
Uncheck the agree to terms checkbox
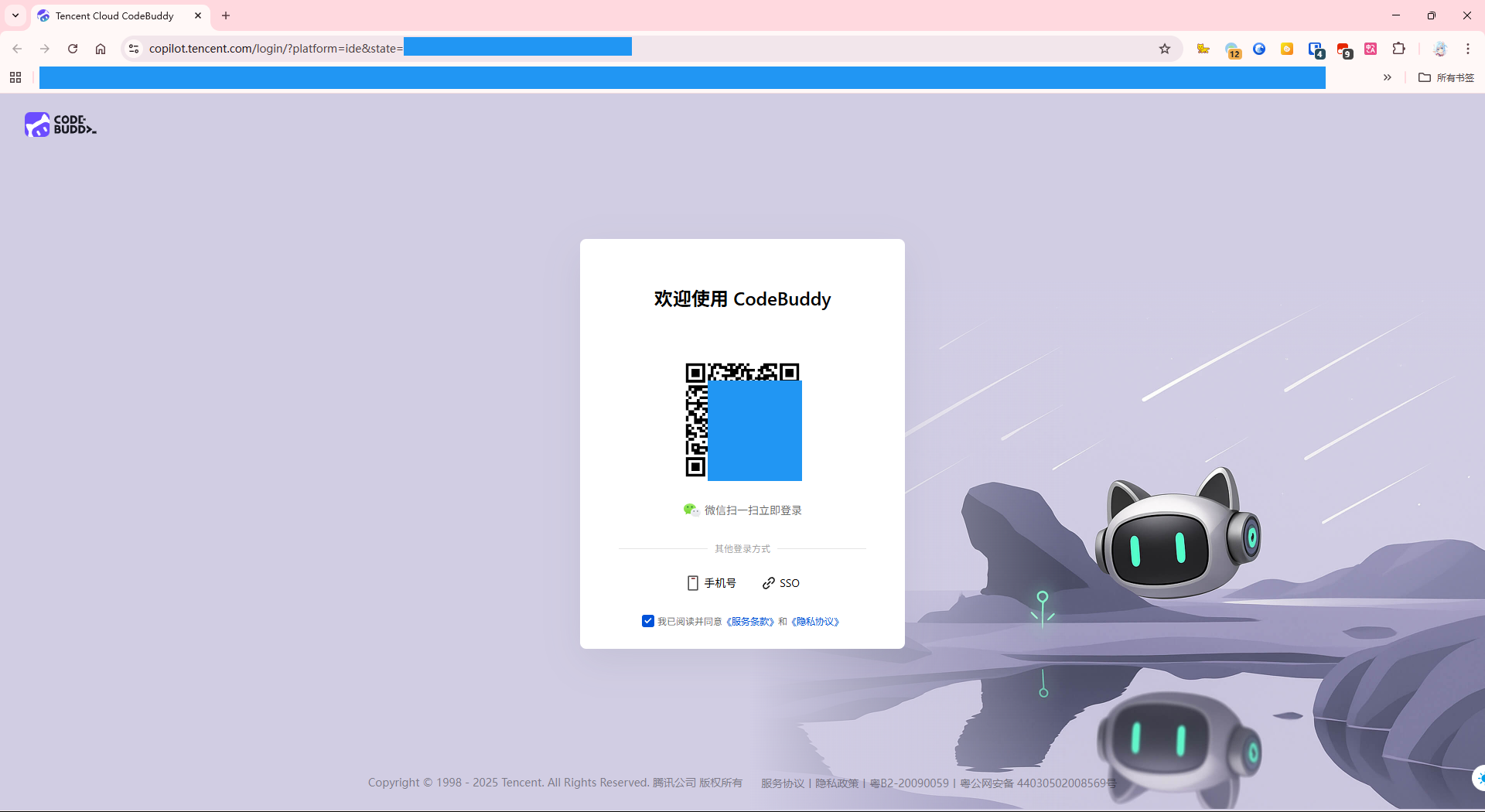click(x=648, y=621)
